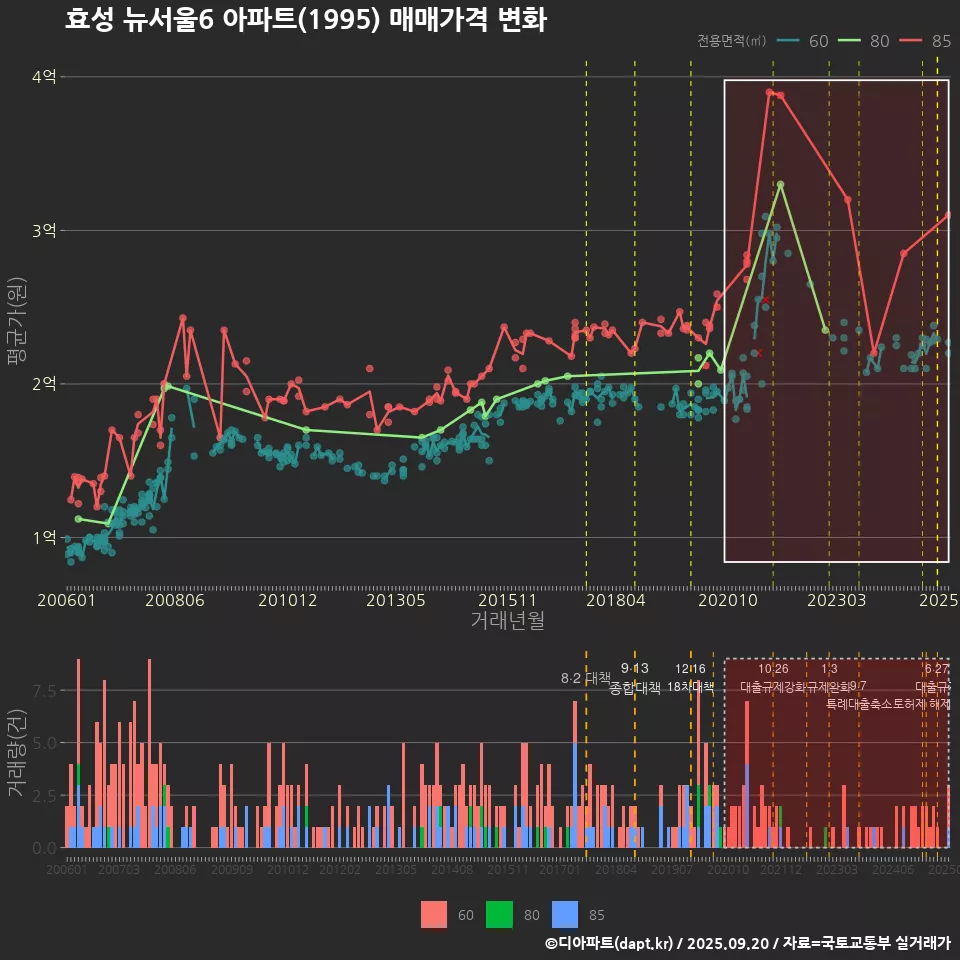Select the red 60 swatch in bottom legend
The image size is (960, 960).
pyautogui.click(x=434, y=915)
